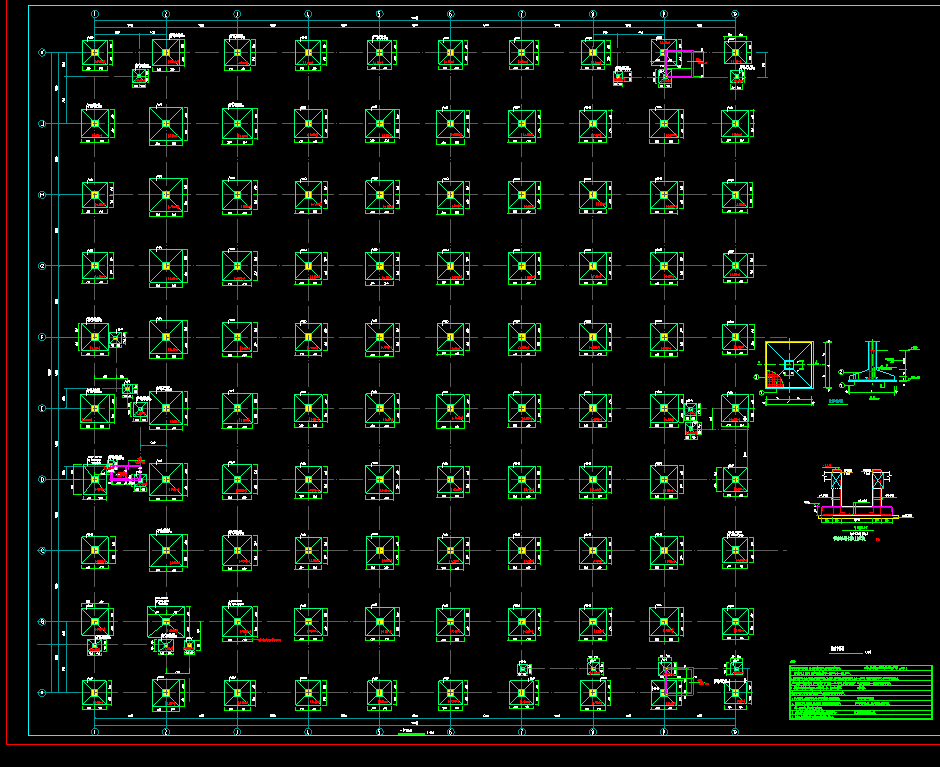Select bottom-right corner footing at grid 10, axis A
The height and width of the screenshot is (767, 940).
point(736,692)
